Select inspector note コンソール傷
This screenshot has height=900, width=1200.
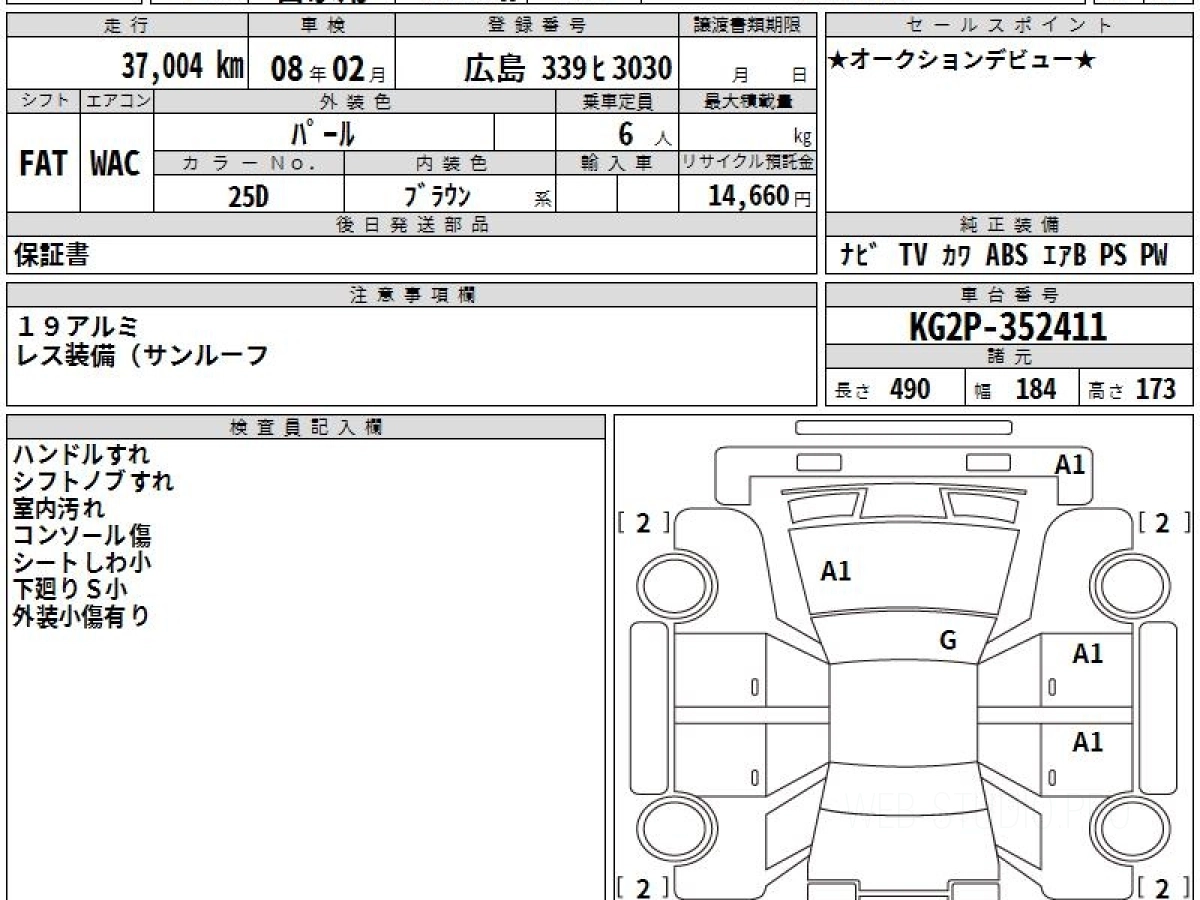[82, 535]
